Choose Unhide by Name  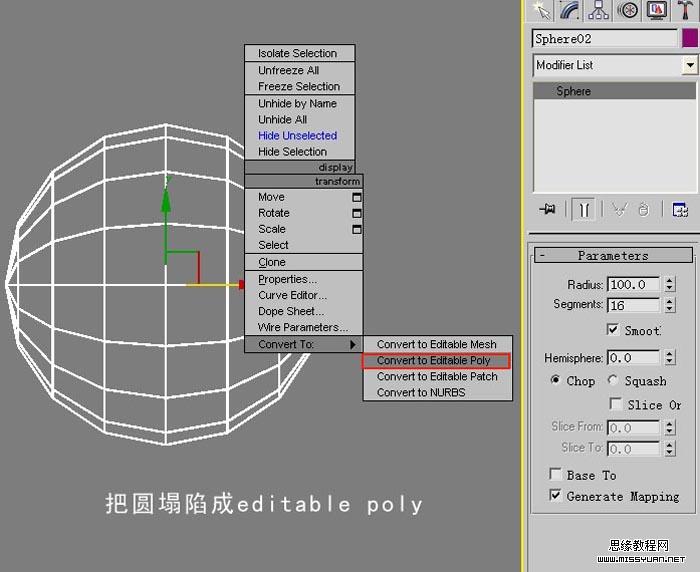click(x=300, y=104)
